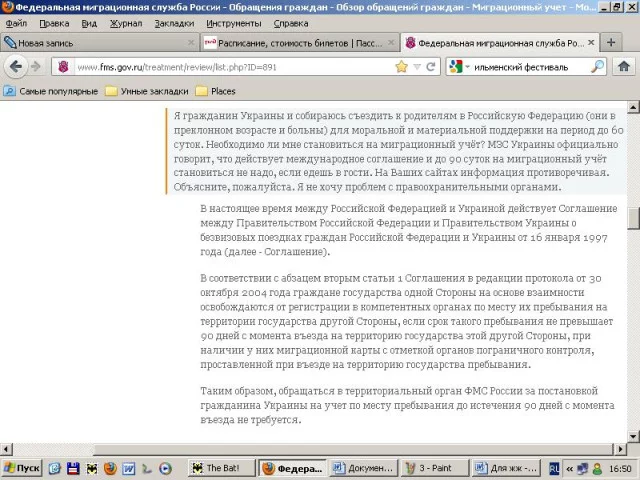Switch to the Федера... Firefox taskbar button

(x=293, y=468)
